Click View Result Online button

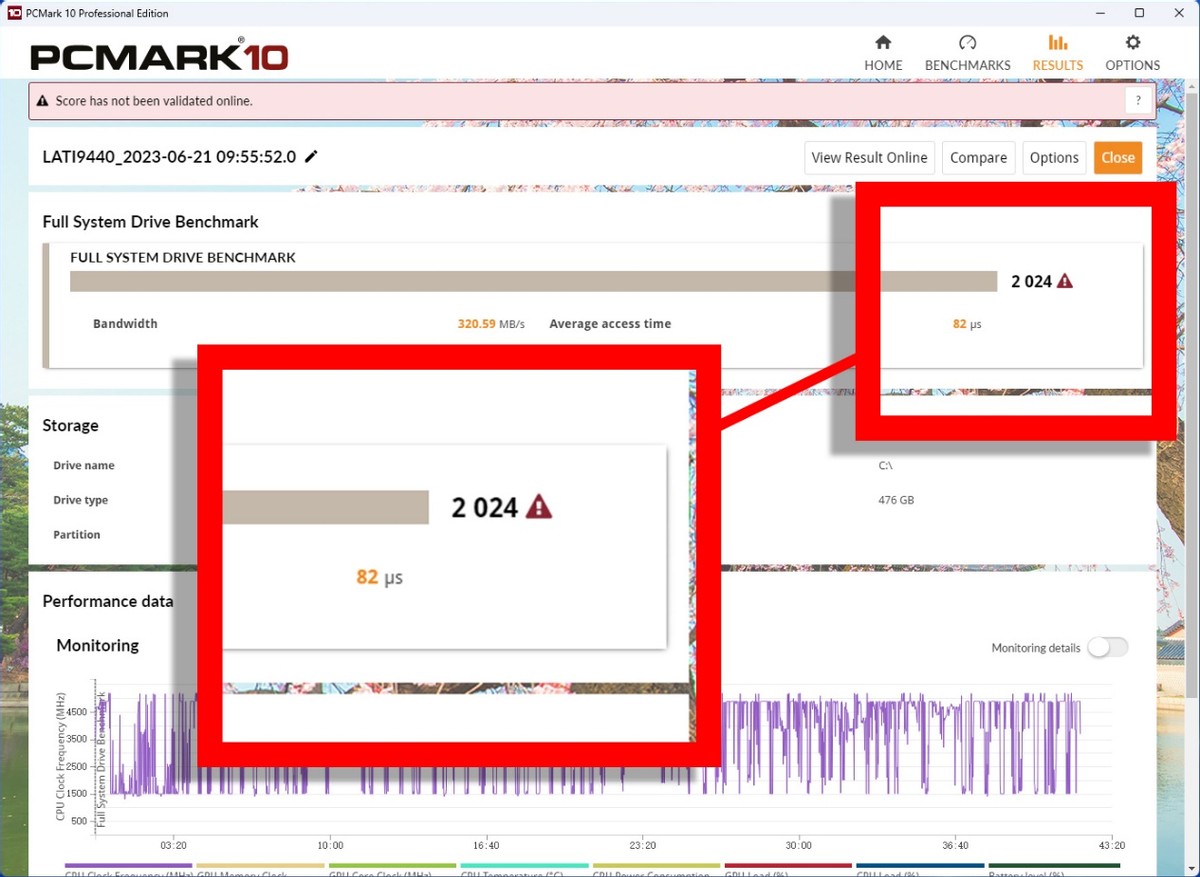870,157
